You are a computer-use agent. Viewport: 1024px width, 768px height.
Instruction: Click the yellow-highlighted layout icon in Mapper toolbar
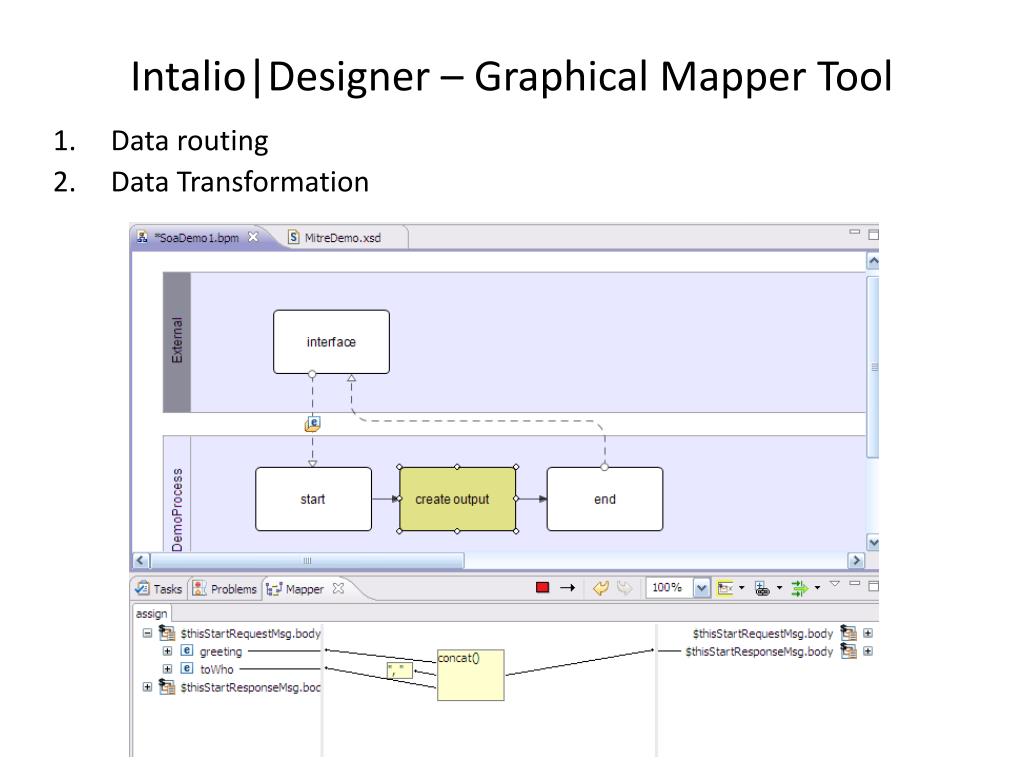click(725, 588)
